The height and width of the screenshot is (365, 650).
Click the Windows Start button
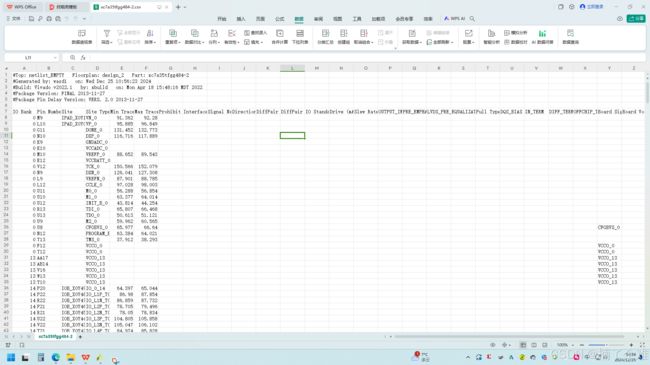point(11,358)
